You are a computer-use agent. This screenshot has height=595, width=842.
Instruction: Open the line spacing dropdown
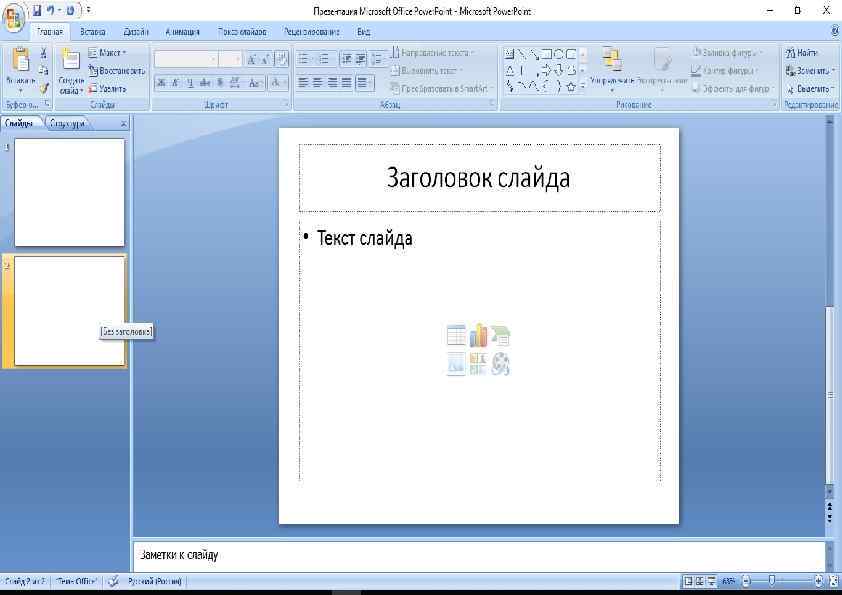point(378,59)
